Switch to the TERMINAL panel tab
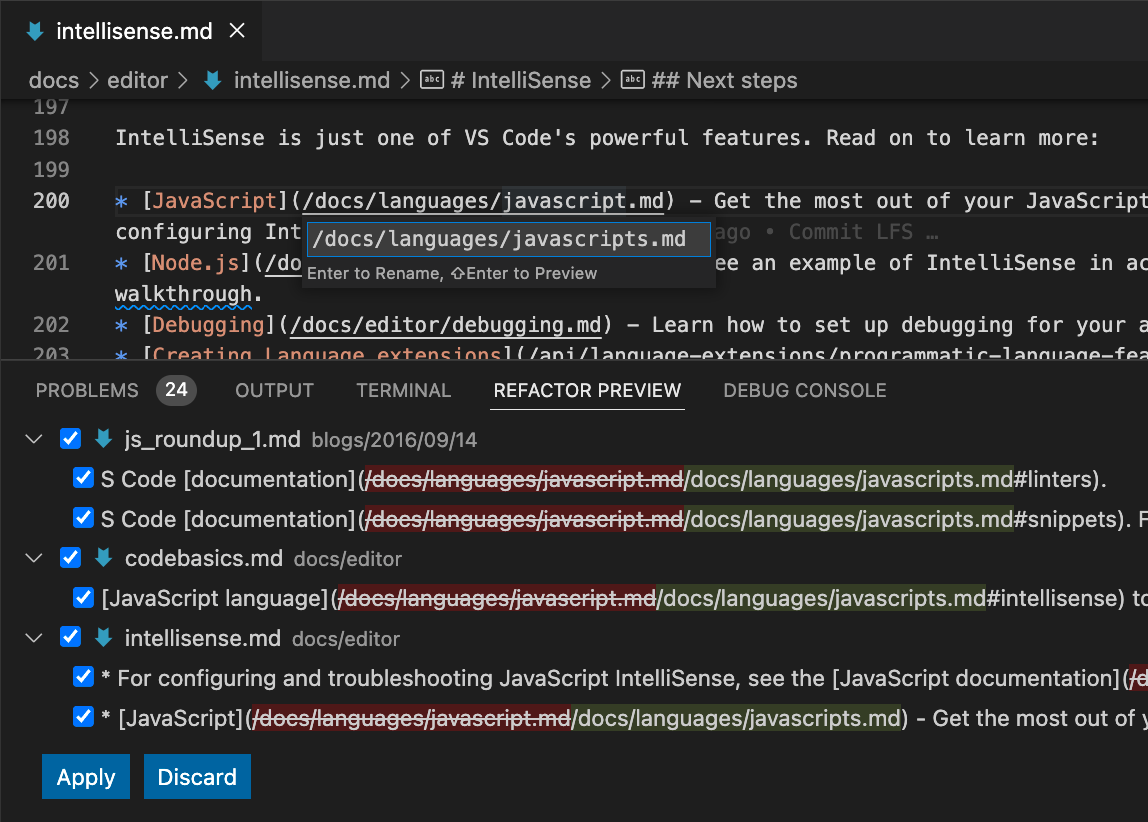The height and width of the screenshot is (822, 1148). coord(403,390)
